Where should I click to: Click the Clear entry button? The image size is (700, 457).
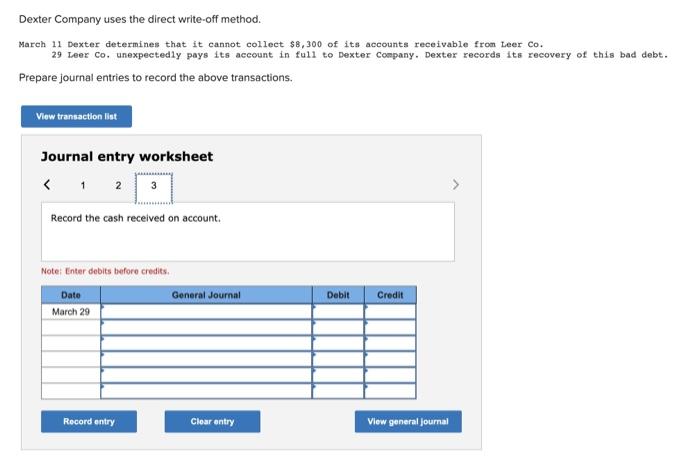212,421
